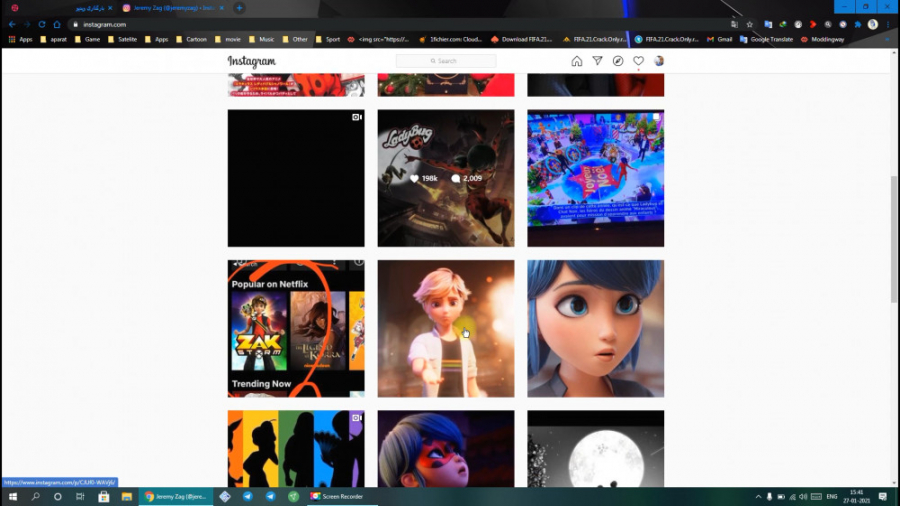
Task: Expand the Music bookmarks folder
Action: 261,39
